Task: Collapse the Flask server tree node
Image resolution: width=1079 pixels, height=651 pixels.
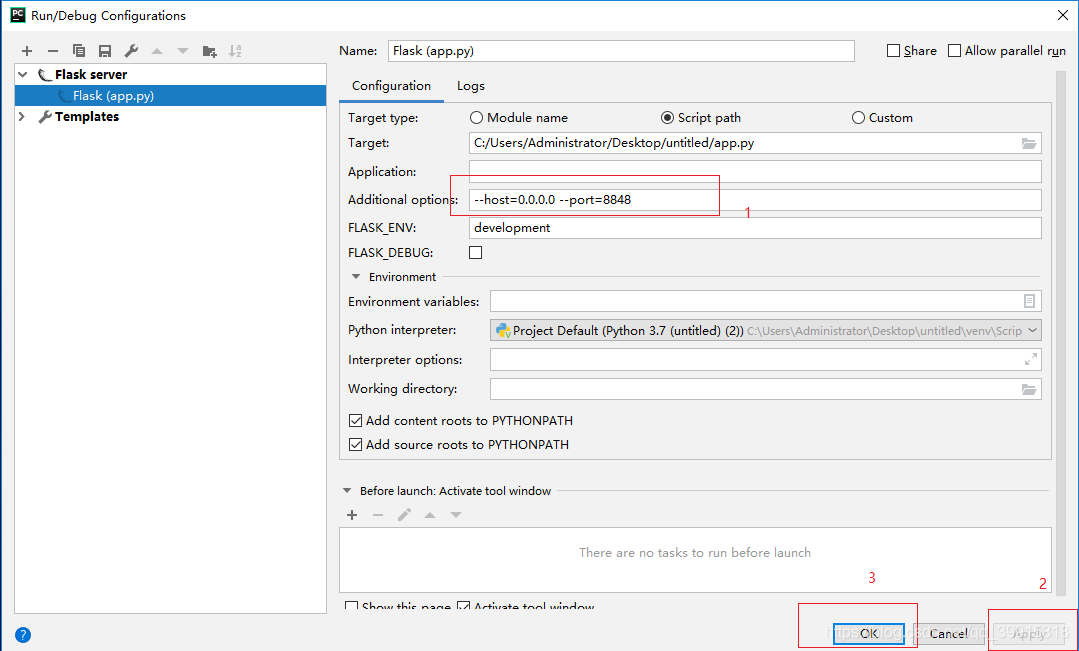Action: point(23,74)
